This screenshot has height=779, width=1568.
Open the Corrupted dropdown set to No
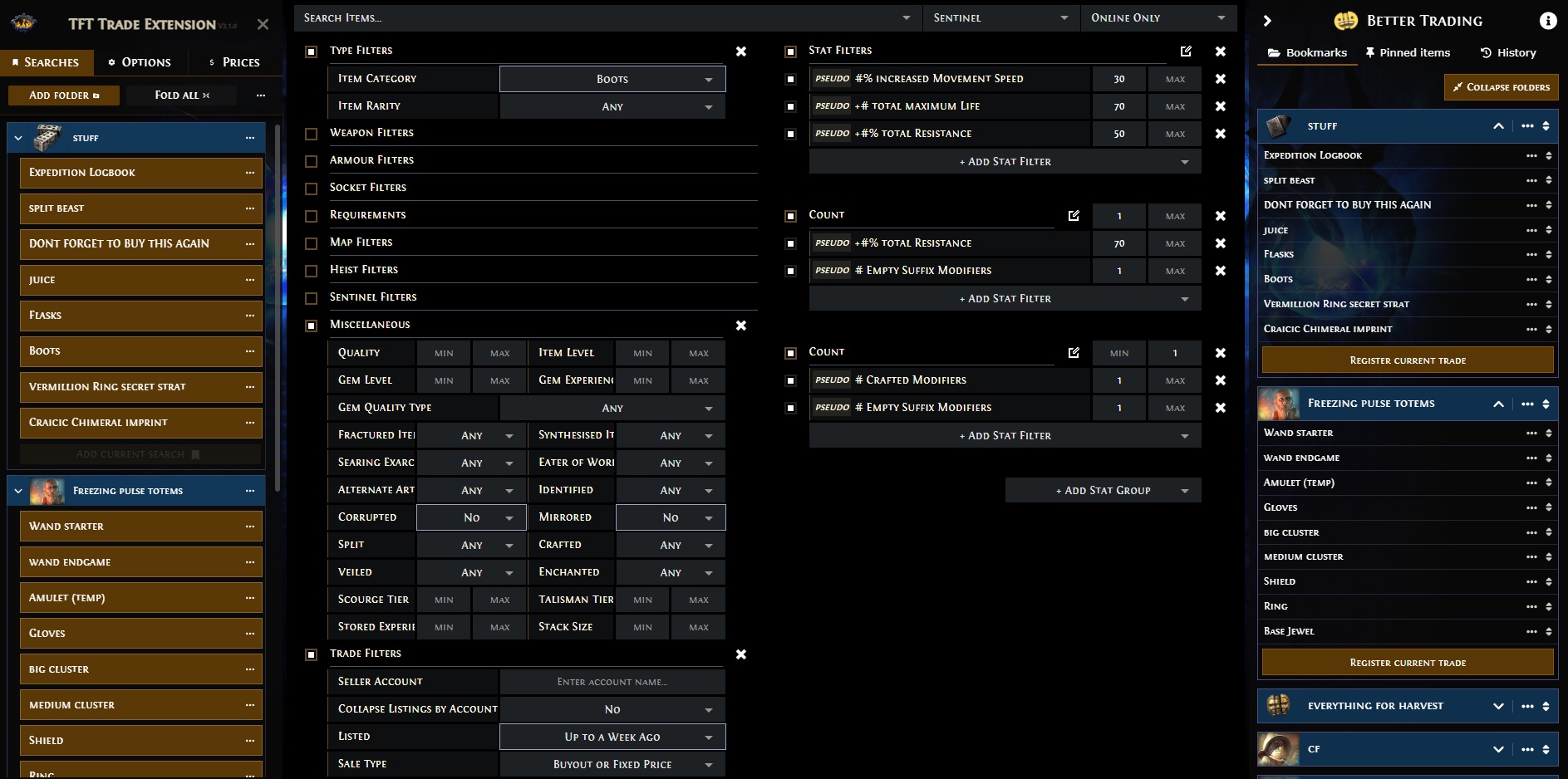click(x=471, y=517)
